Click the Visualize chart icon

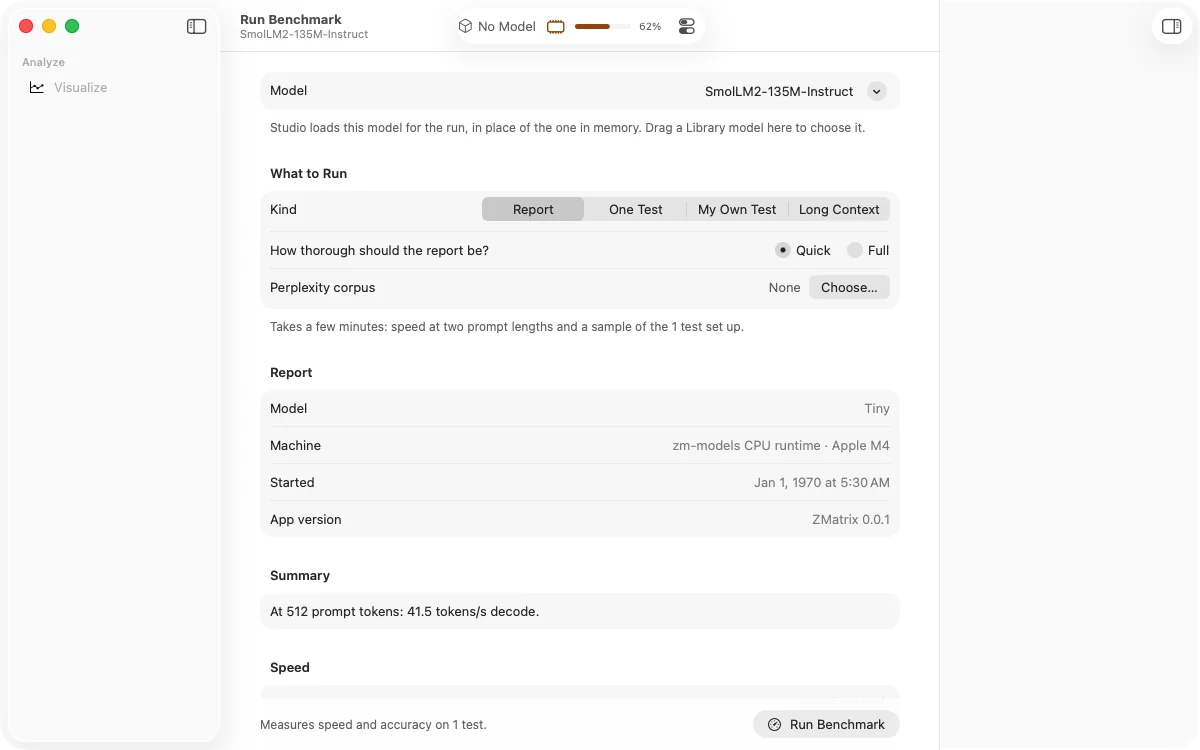coord(37,87)
